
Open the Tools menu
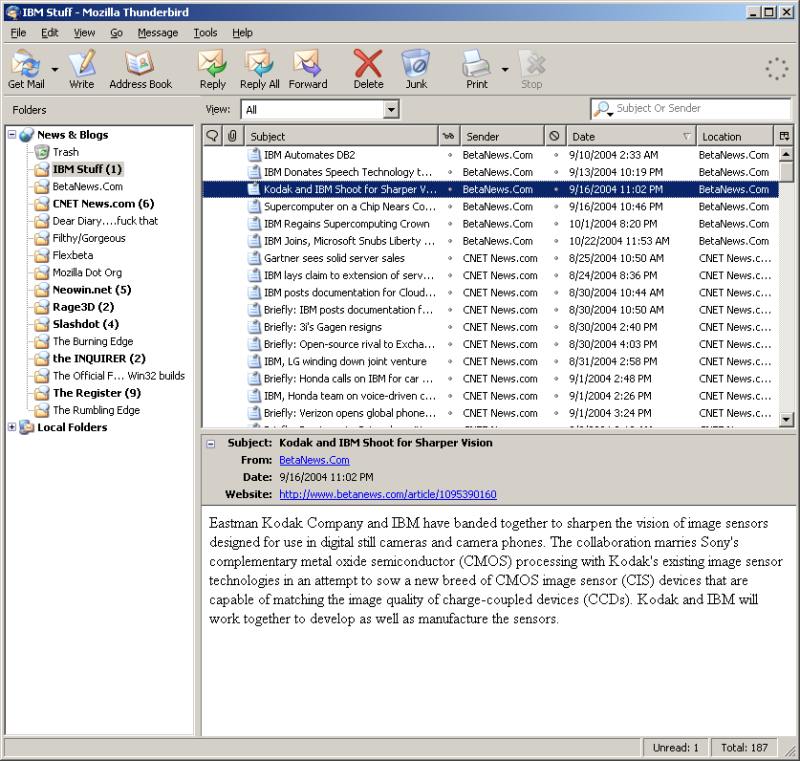click(x=205, y=33)
